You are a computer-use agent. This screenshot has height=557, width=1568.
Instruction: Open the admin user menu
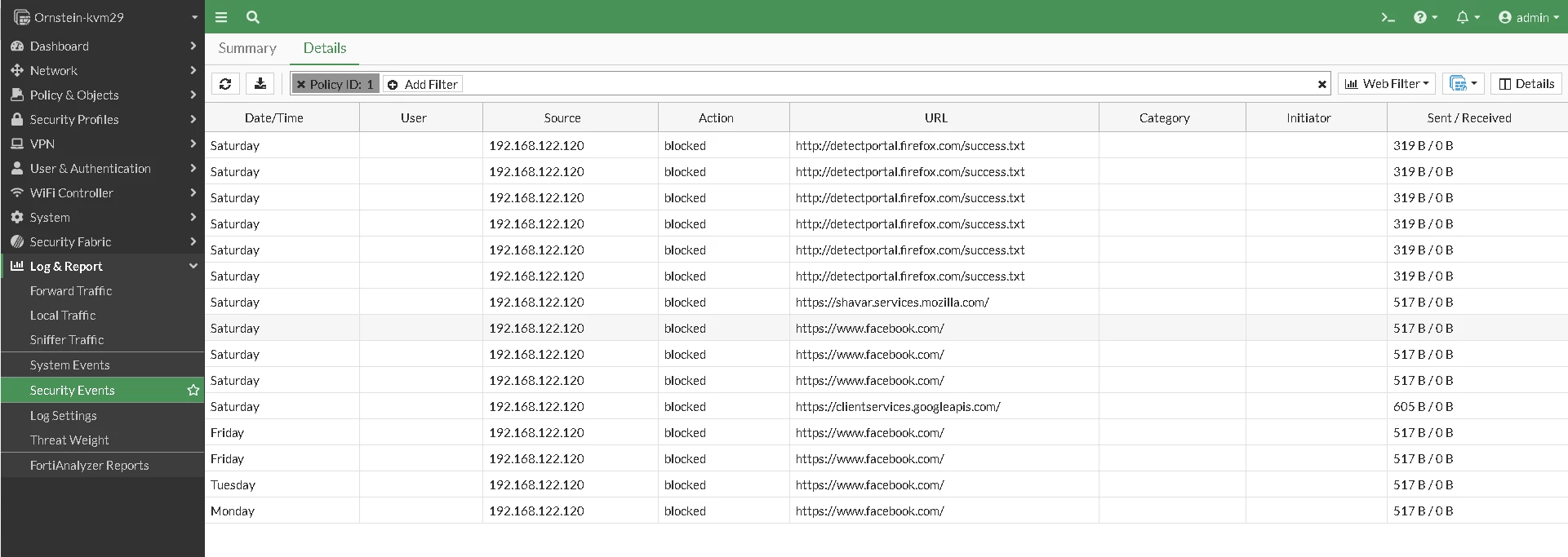(1529, 17)
